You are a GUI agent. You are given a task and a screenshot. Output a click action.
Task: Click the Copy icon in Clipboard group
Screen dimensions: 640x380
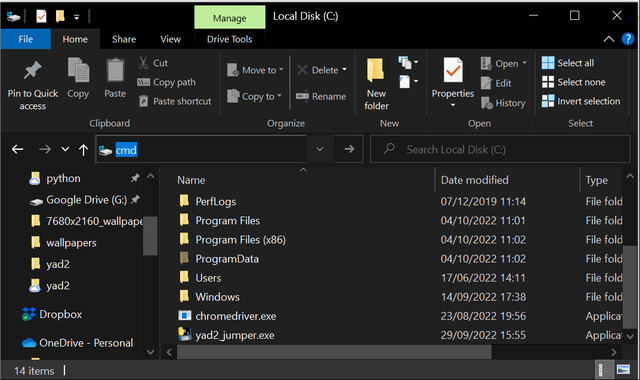point(78,70)
